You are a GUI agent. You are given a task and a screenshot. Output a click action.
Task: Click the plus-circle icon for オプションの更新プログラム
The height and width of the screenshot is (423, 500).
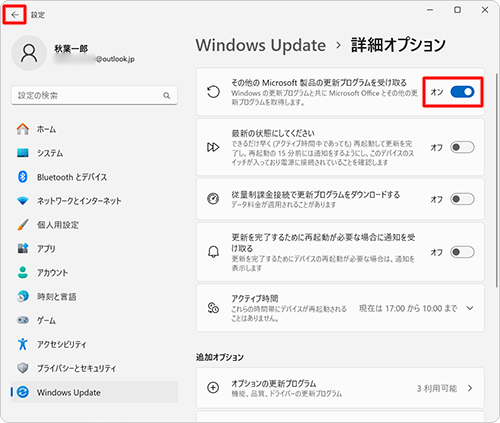213,388
